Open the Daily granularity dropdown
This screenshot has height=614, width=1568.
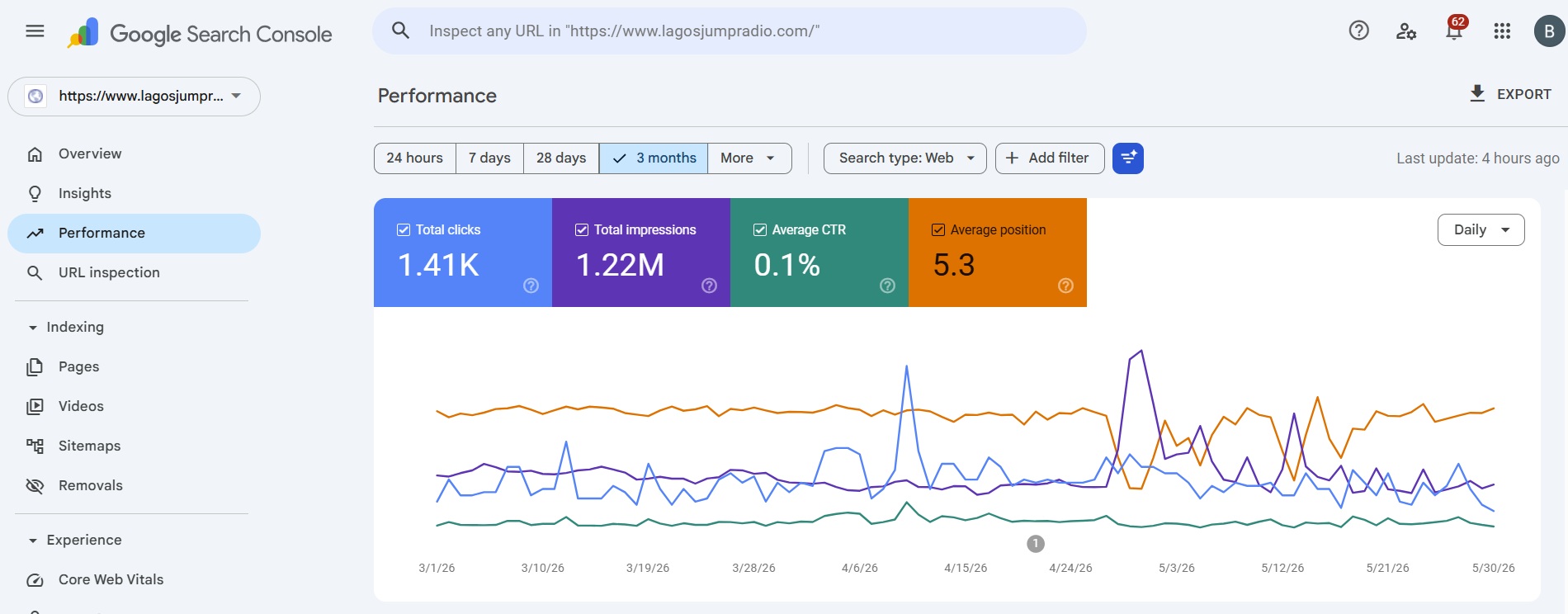click(1481, 229)
